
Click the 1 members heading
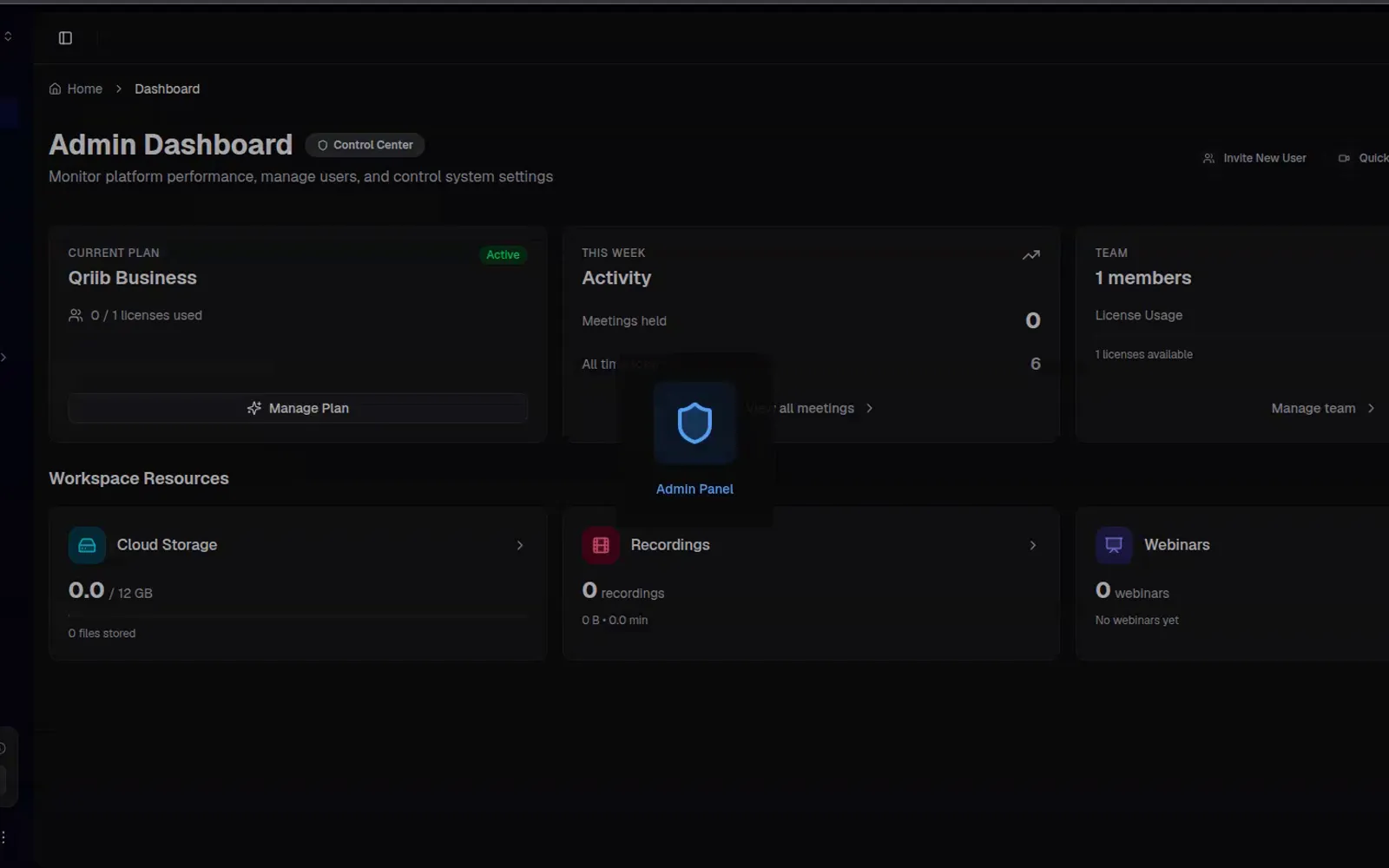tap(1142, 278)
